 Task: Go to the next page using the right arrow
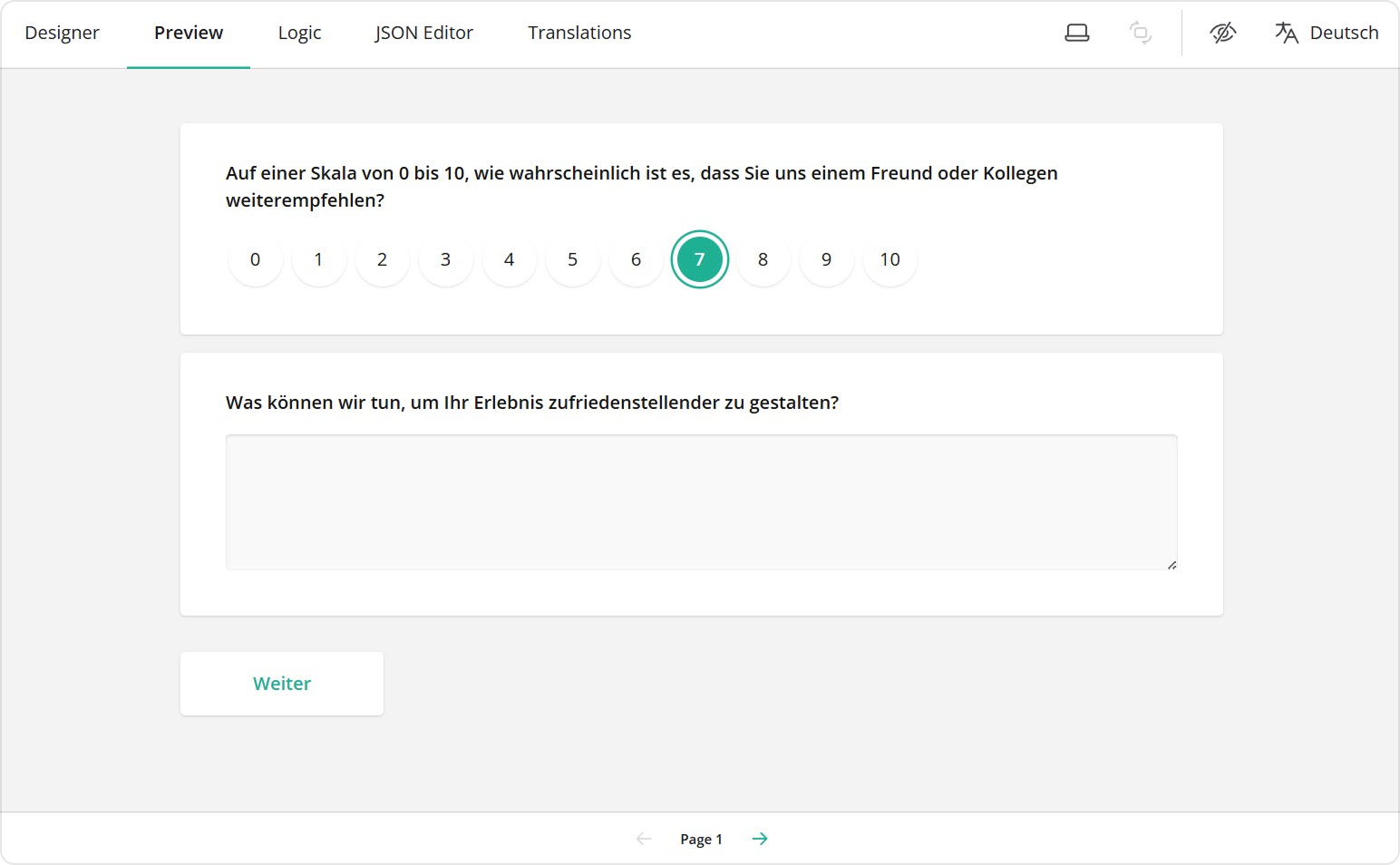(760, 839)
